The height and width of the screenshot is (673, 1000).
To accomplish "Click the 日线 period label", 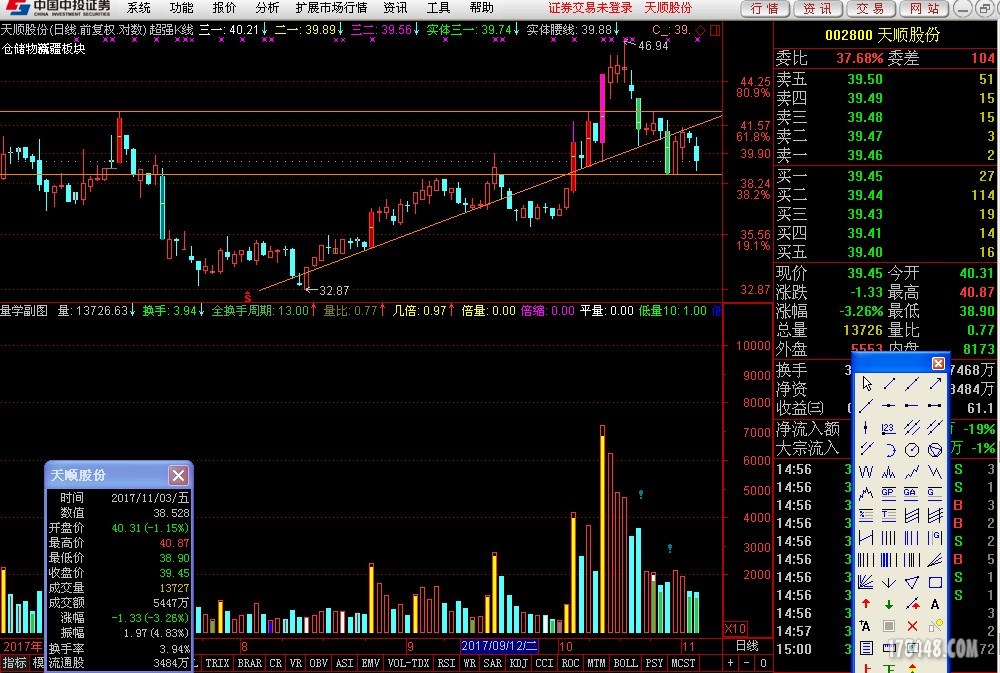I will pos(747,646).
